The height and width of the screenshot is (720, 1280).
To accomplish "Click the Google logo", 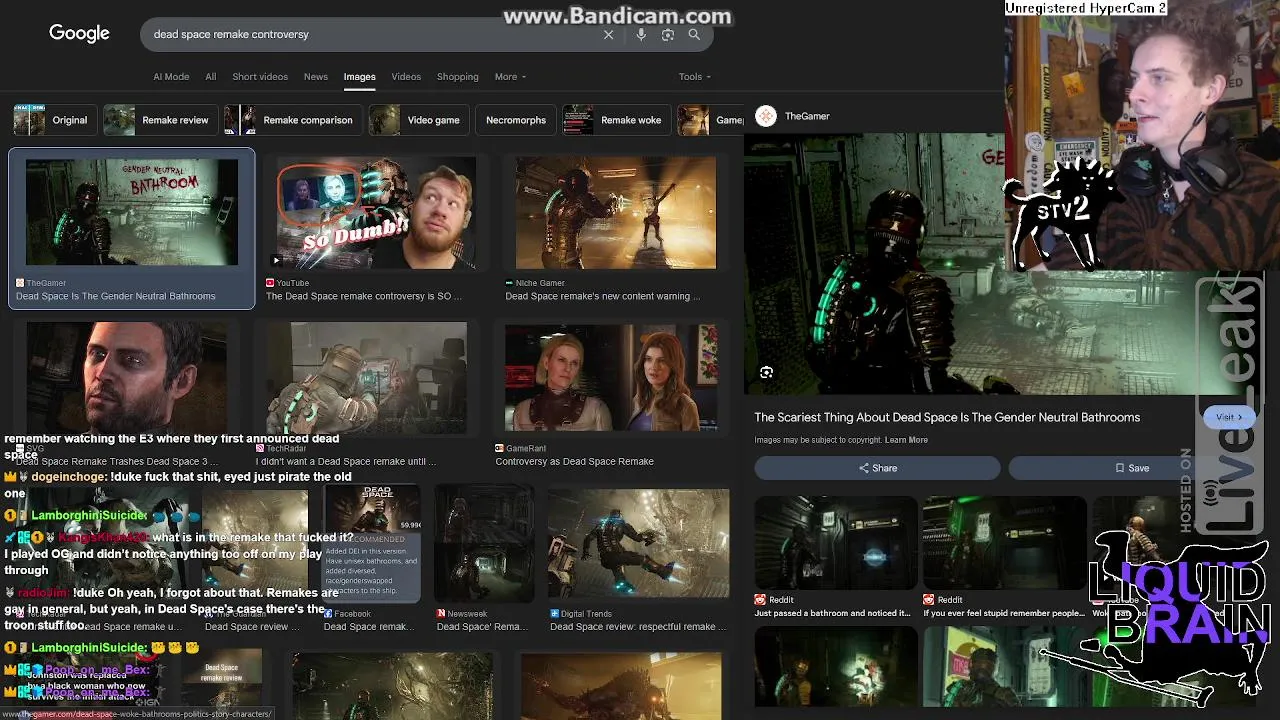I will tap(79, 34).
